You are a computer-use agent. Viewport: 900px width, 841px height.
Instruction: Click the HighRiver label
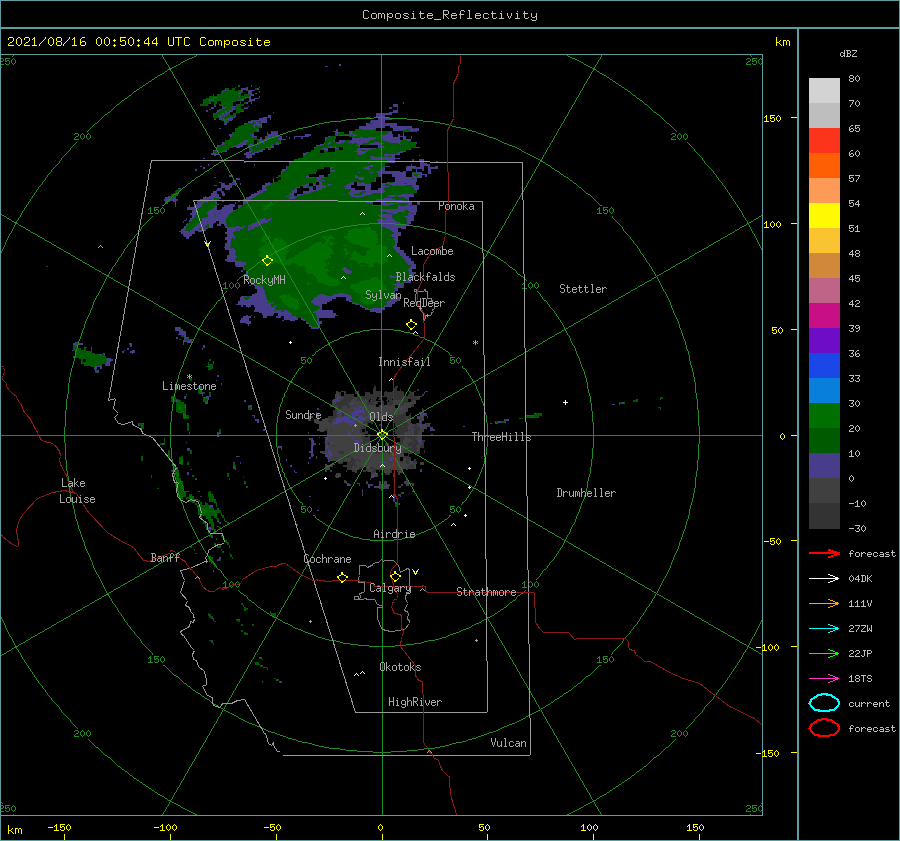[415, 702]
